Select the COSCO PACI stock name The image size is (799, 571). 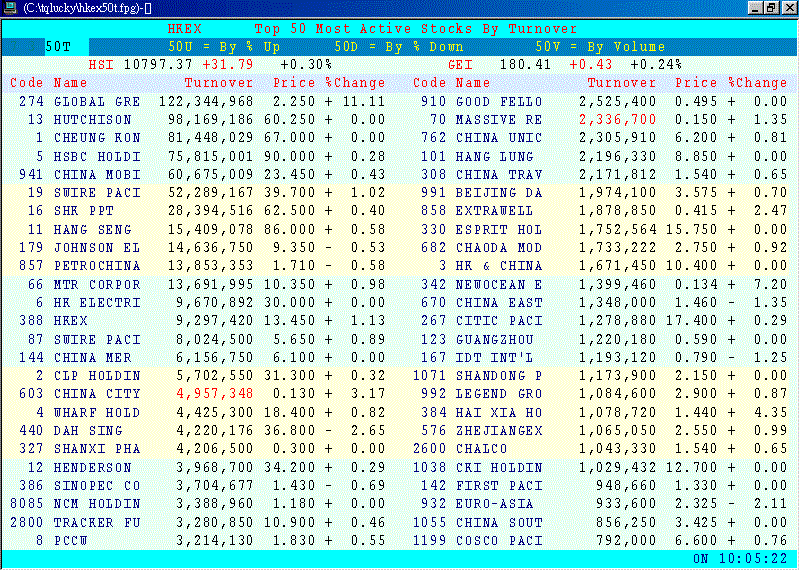coord(499,540)
